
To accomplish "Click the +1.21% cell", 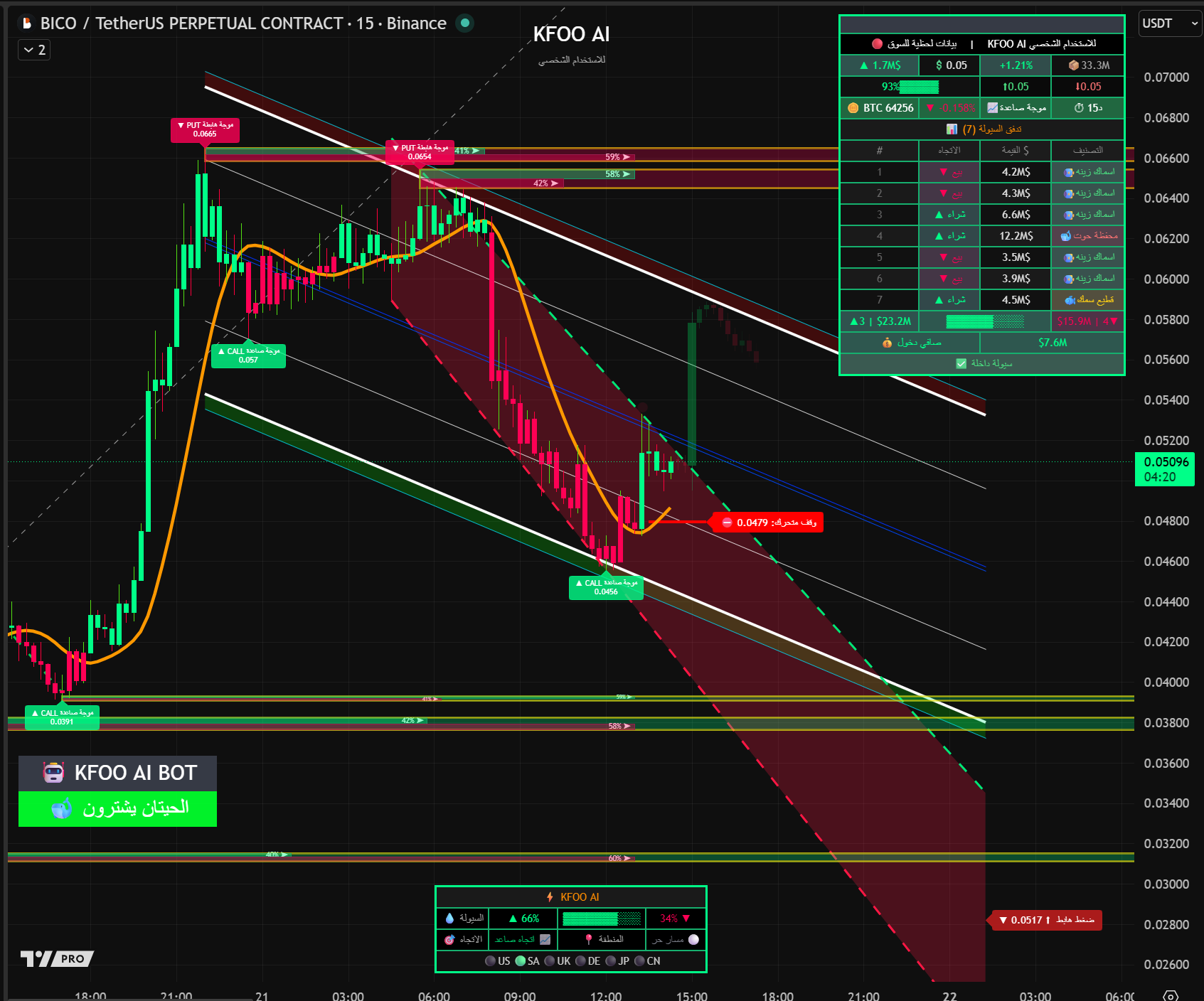I will coord(1016,65).
